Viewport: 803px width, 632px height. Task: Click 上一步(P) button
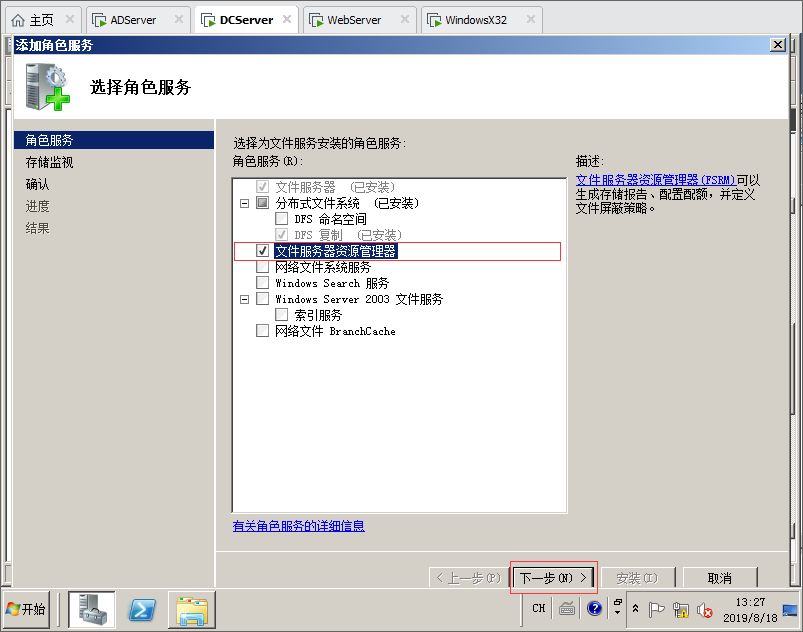(x=468, y=578)
